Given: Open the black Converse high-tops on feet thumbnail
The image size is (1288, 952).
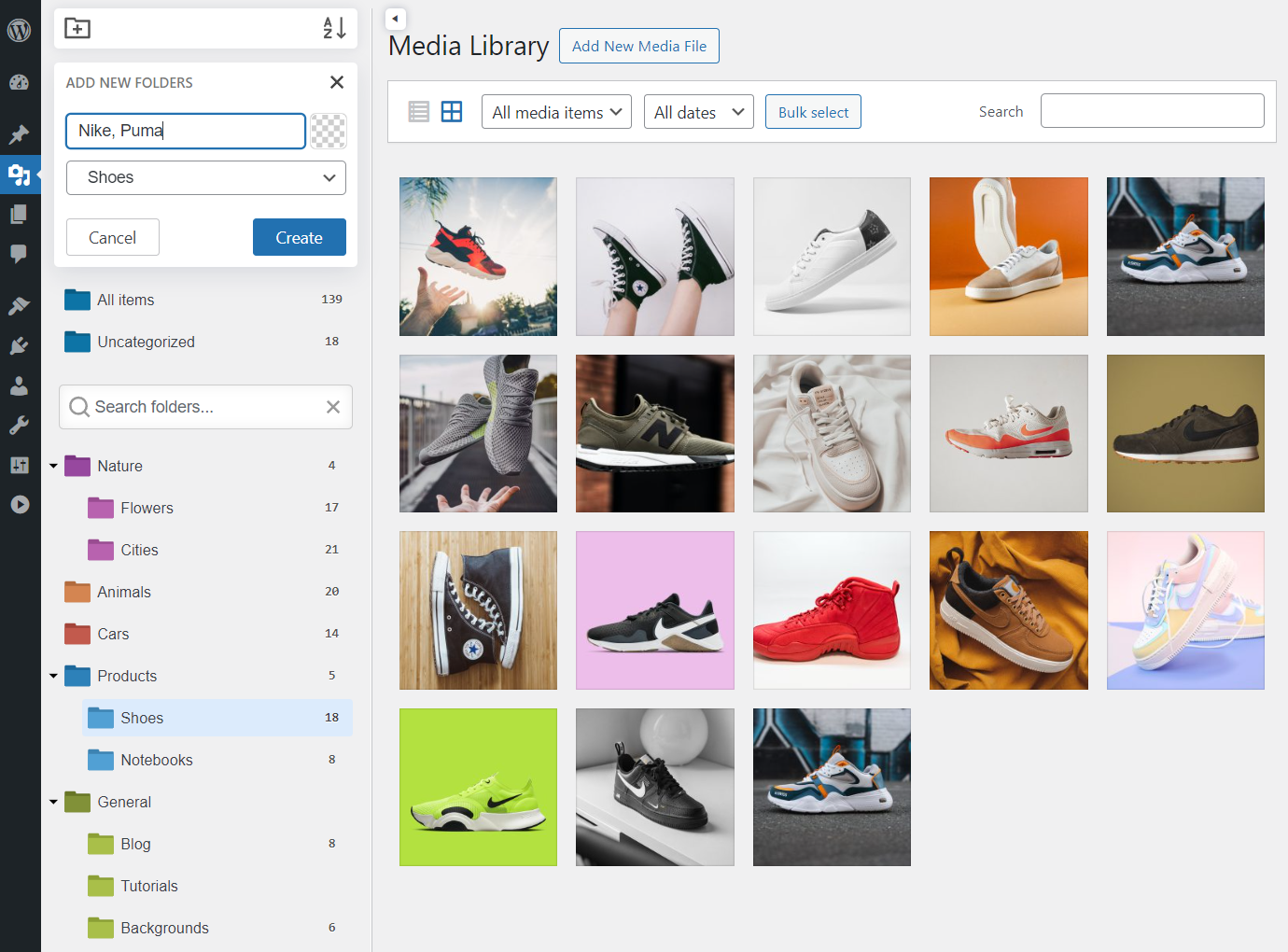Looking at the screenshot, I should click(x=655, y=257).
